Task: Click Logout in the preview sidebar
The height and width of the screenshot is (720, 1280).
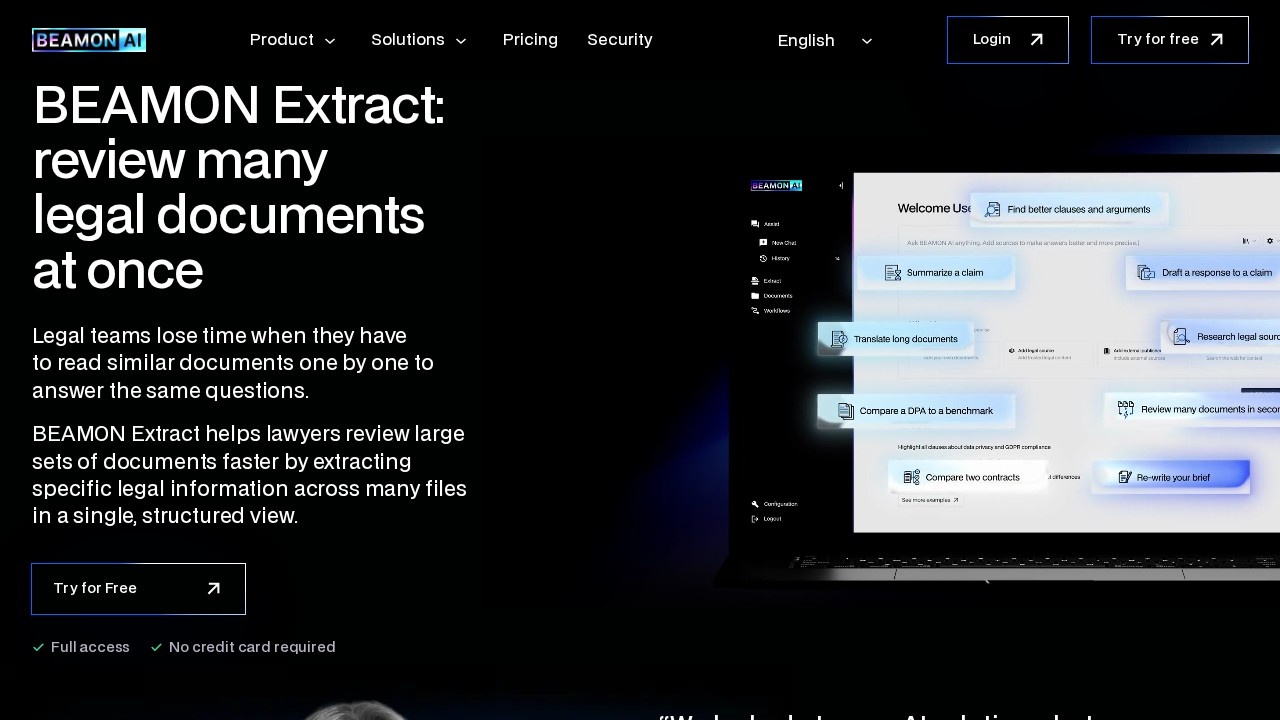Action: [767, 519]
